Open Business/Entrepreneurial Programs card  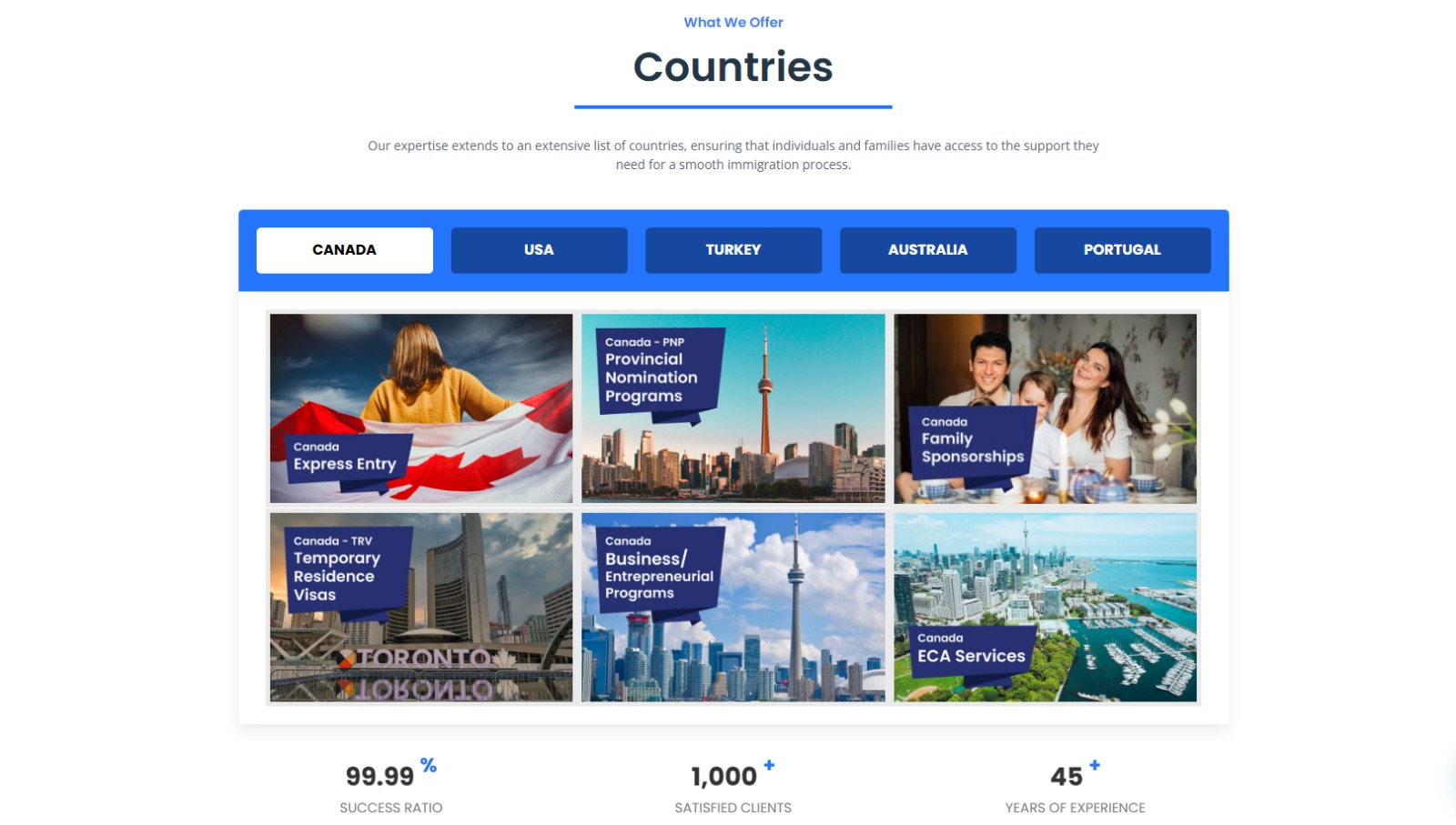[733, 607]
